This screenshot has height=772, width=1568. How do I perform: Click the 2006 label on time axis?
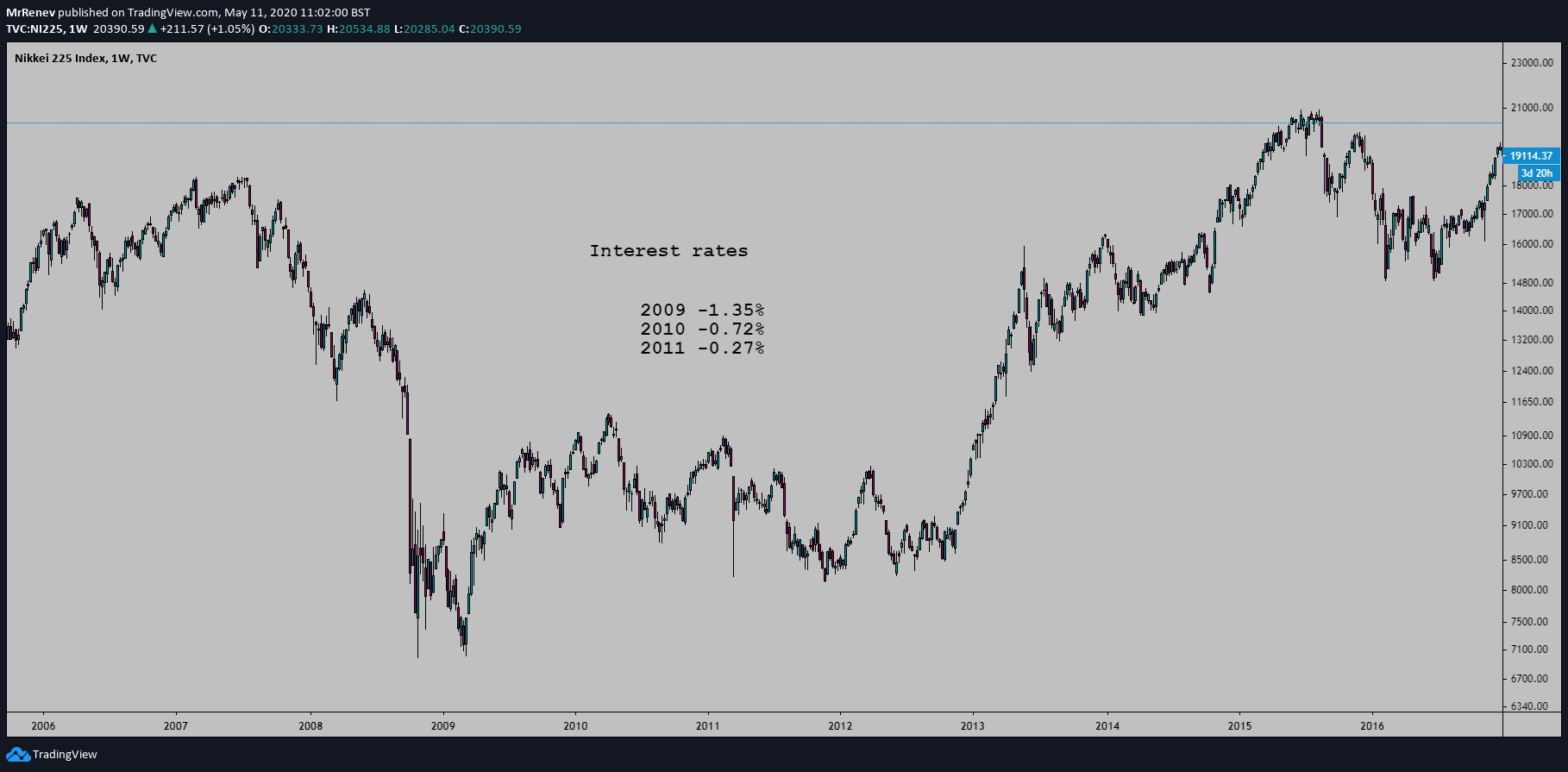pos(43,725)
